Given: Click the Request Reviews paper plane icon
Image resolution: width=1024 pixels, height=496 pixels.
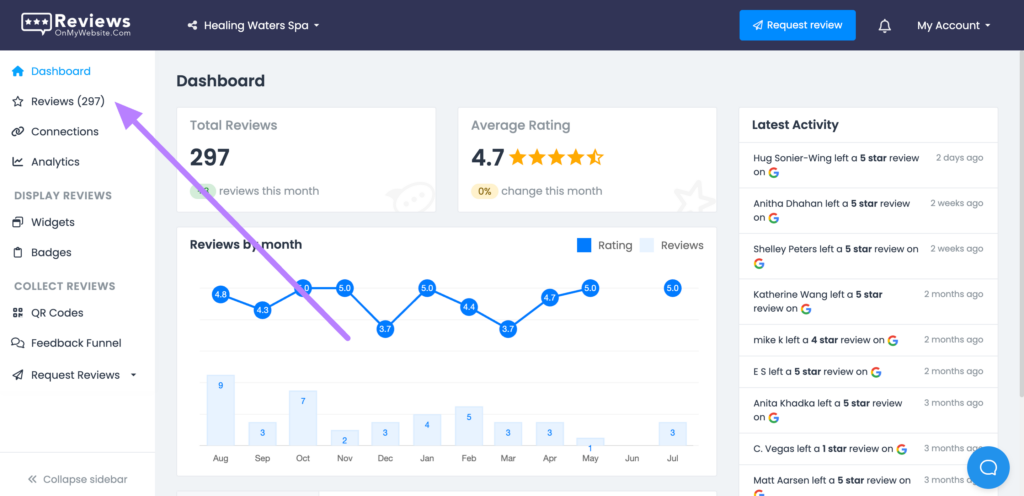Looking at the screenshot, I should click(x=18, y=375).
